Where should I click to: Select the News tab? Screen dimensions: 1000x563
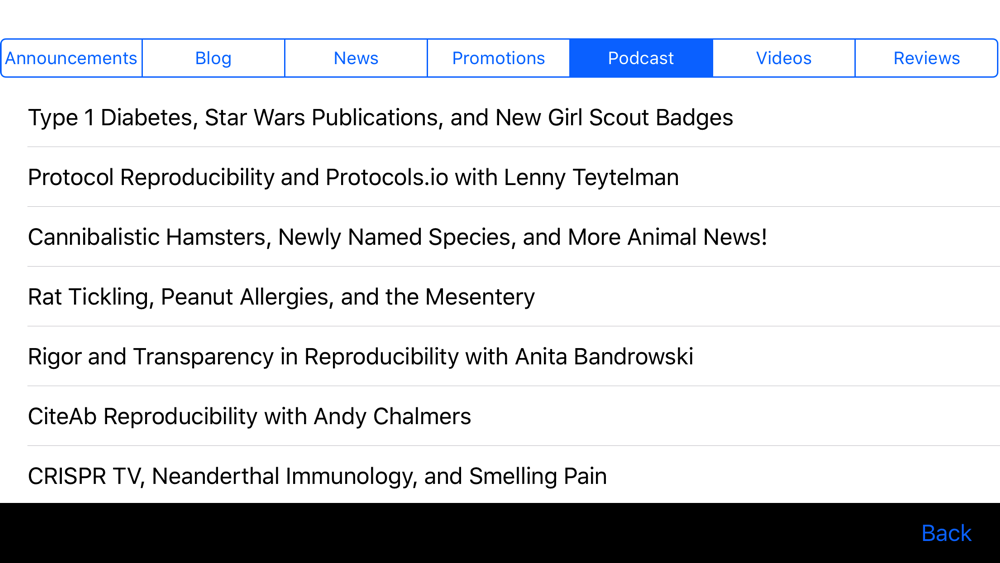356,58
